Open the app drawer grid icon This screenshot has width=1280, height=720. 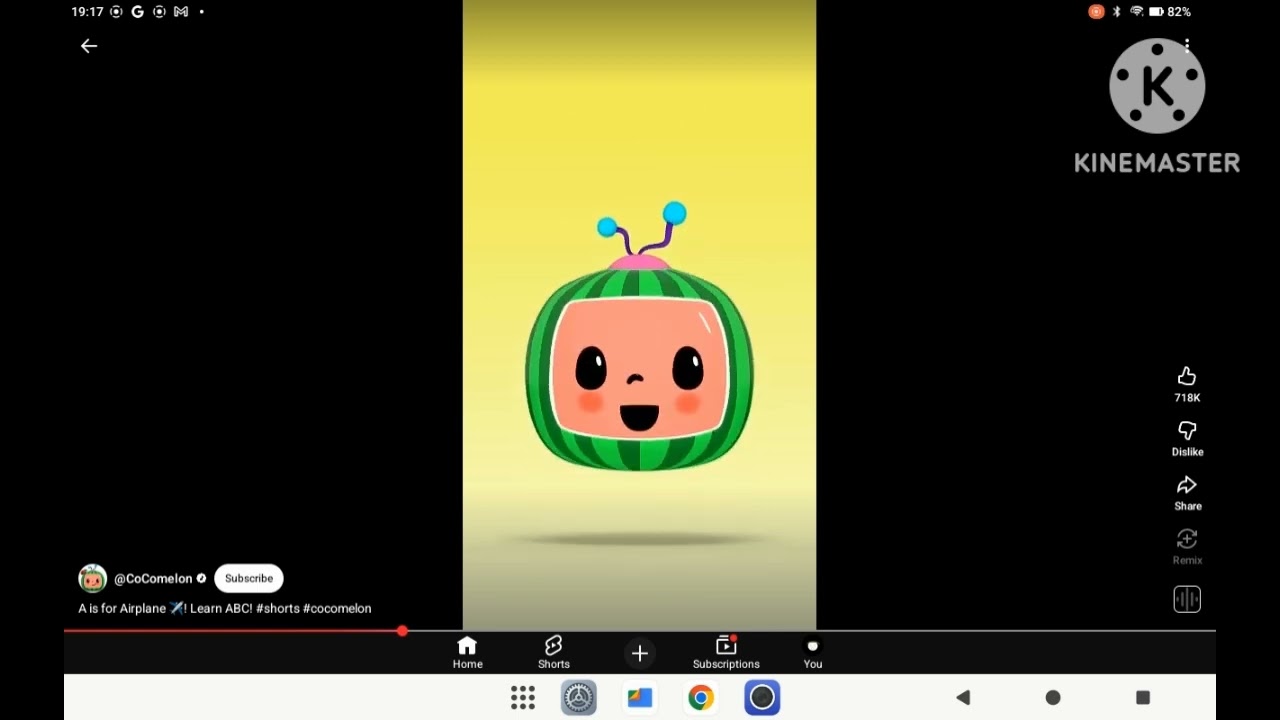tap(523, 698)
